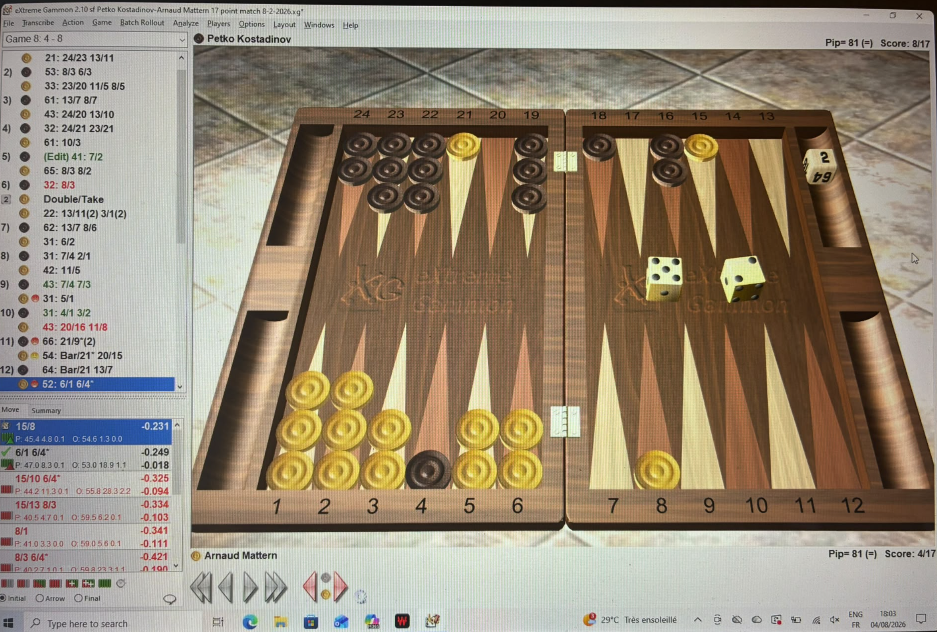
Task: Show hidden tray icons chevron
Action: (697, 619)
